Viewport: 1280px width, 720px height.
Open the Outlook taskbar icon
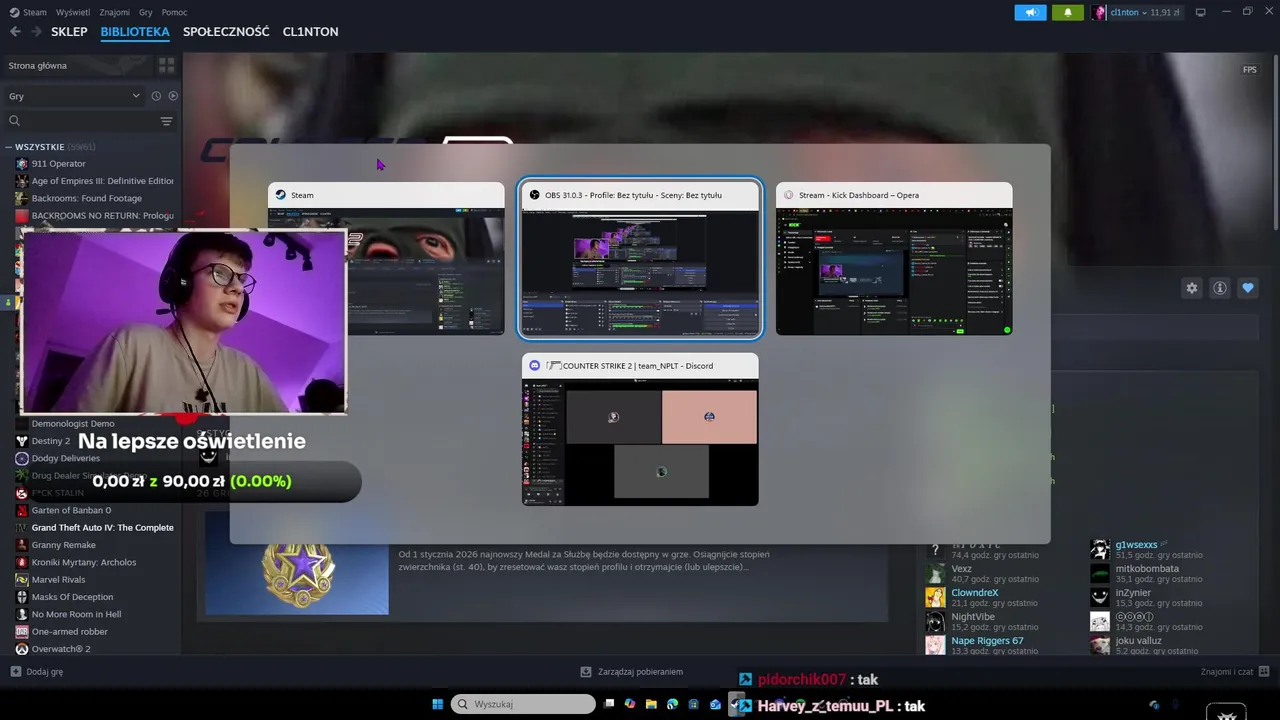click(715, 704)
